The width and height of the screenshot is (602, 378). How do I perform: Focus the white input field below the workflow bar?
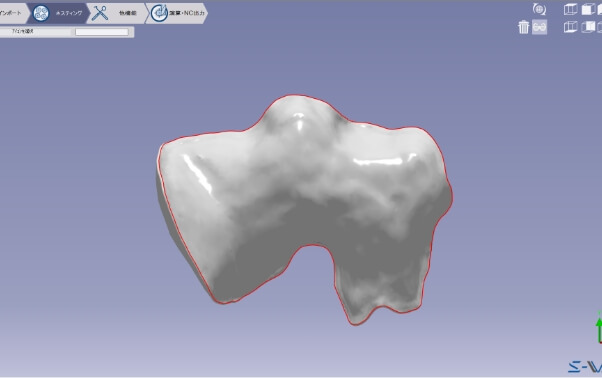(102, 32)
